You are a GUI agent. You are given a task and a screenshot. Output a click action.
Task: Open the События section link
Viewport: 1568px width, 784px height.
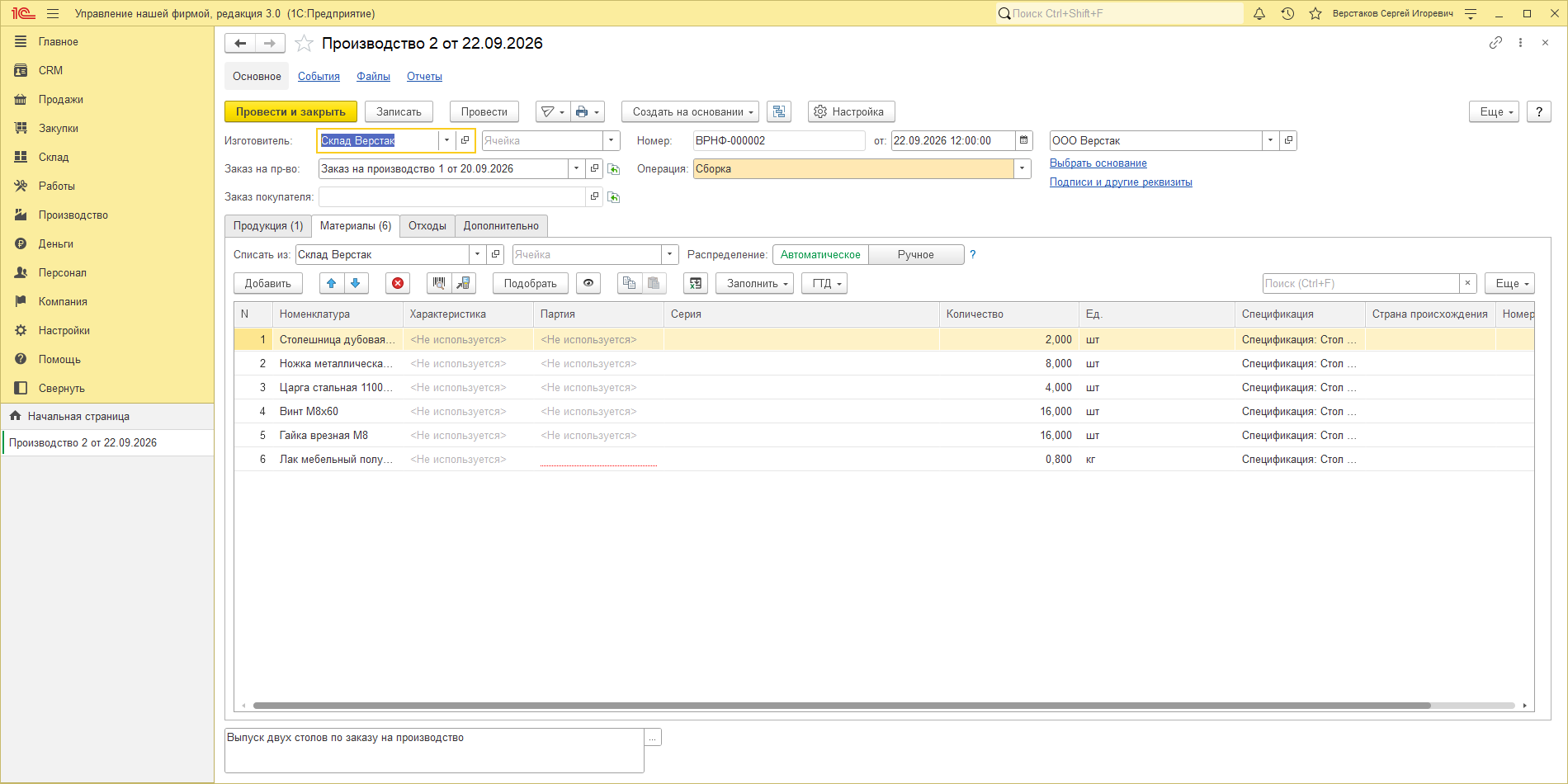coord(319,76)
